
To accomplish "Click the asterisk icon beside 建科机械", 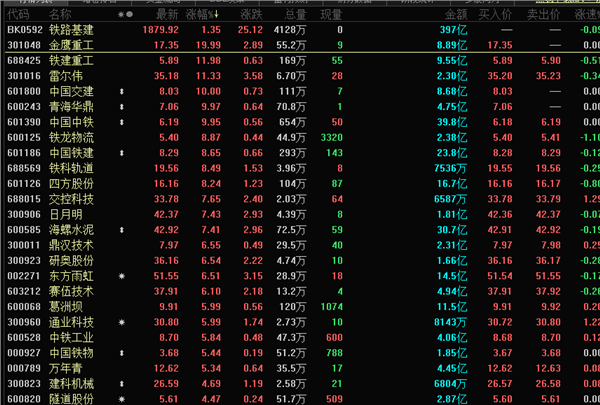I will click(122, 384).
